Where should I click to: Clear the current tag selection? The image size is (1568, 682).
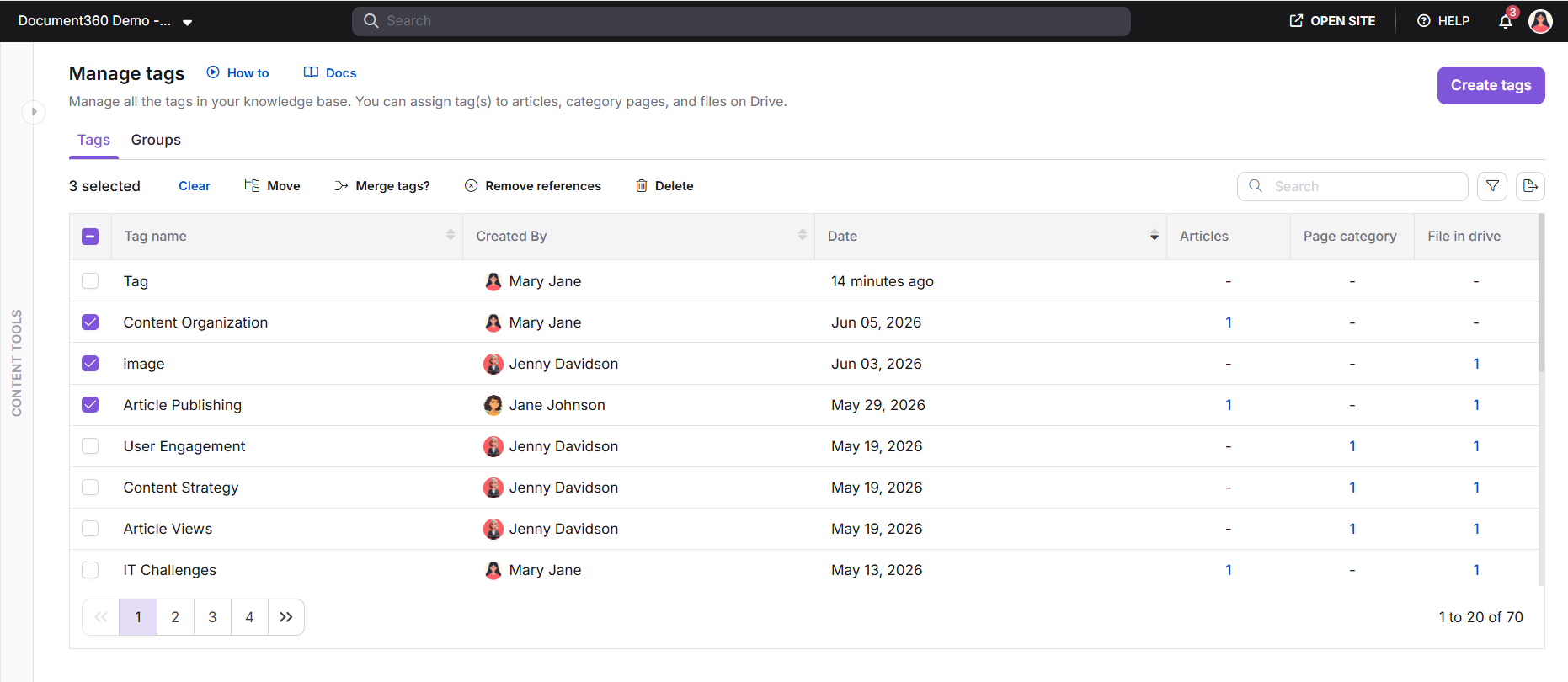click(x=195, y=186)
